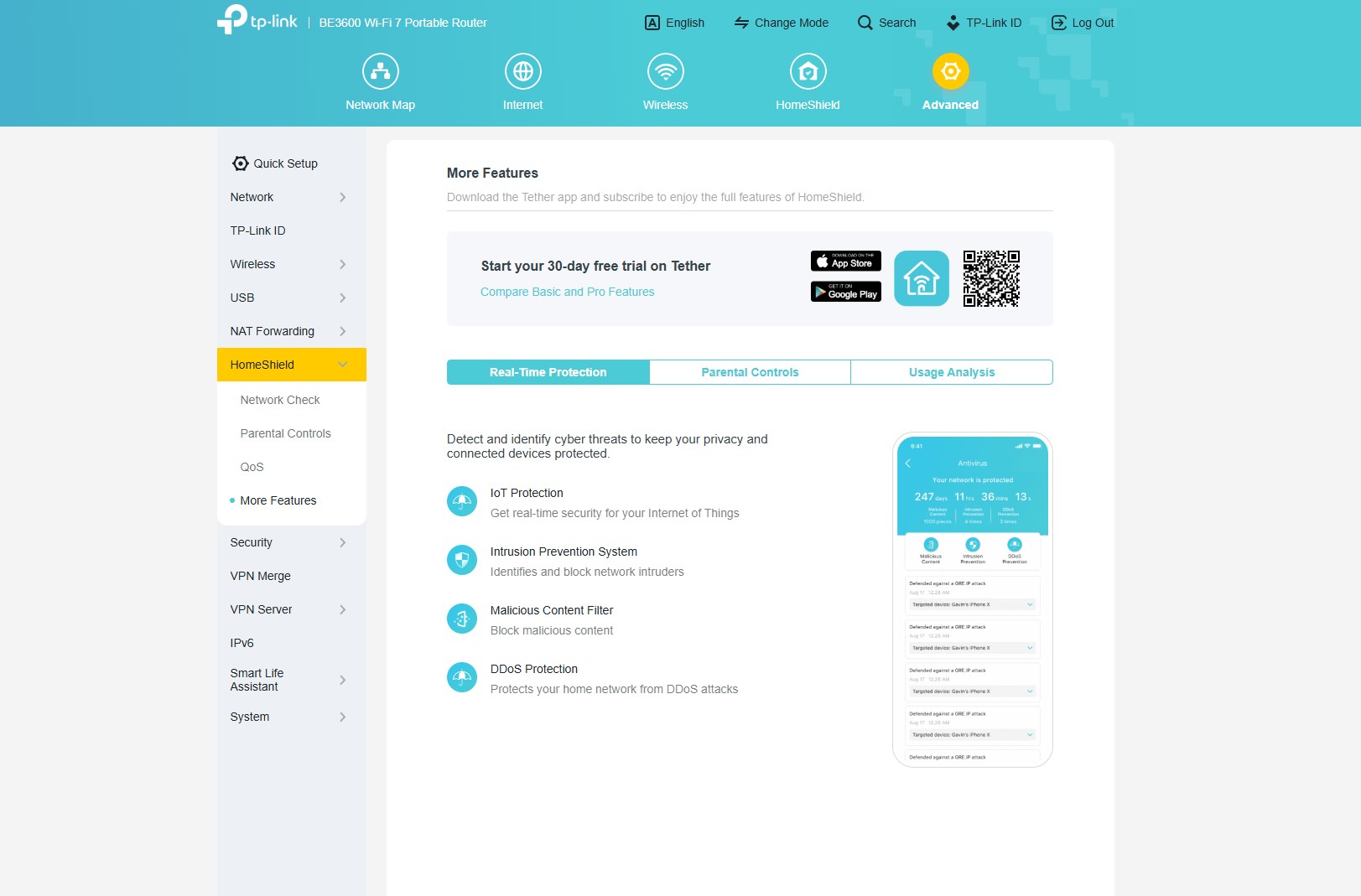This screenshot has height=896, width=1361.
Task: Select the Advanced gear icon
Action: (x=951, y=71)
